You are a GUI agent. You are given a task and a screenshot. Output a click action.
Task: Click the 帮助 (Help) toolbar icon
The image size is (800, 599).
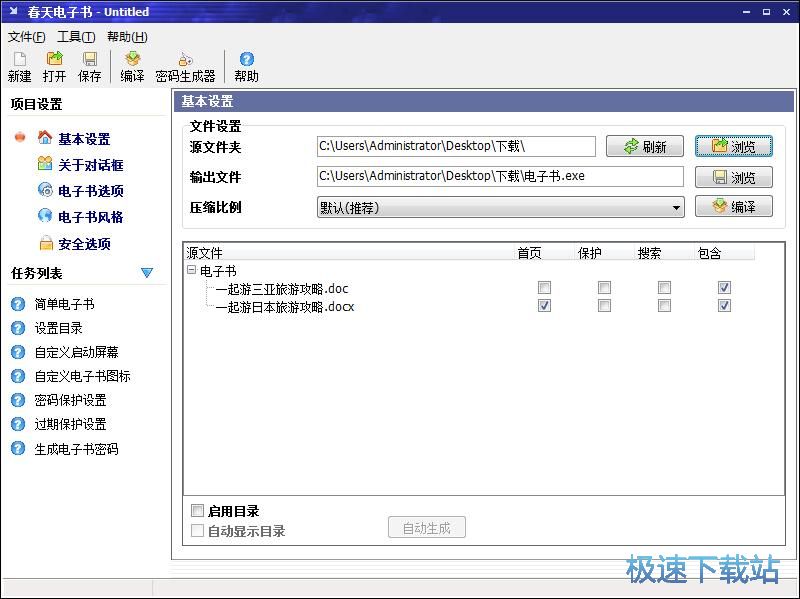(x=246, y=67)
